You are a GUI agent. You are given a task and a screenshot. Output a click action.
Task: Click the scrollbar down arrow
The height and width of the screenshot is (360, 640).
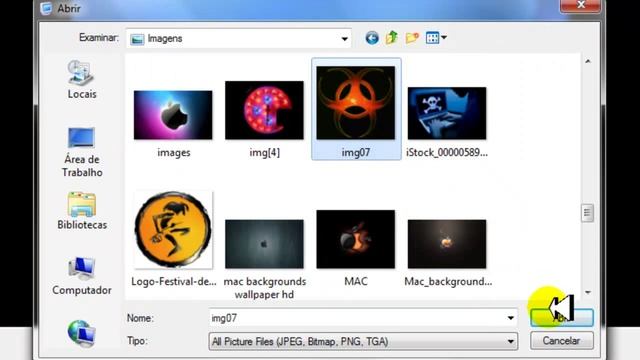pyautogui.click(x=588, y=292)
